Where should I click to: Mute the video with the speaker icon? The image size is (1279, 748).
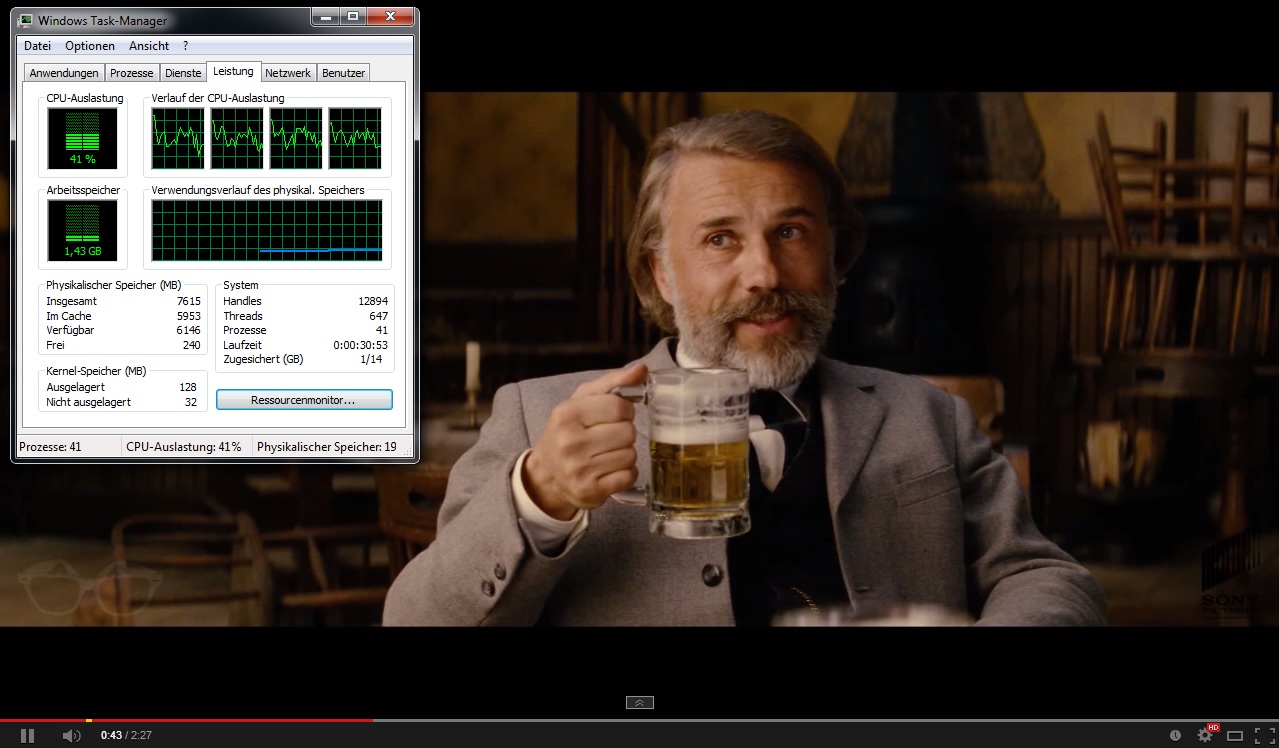[72, 736]
